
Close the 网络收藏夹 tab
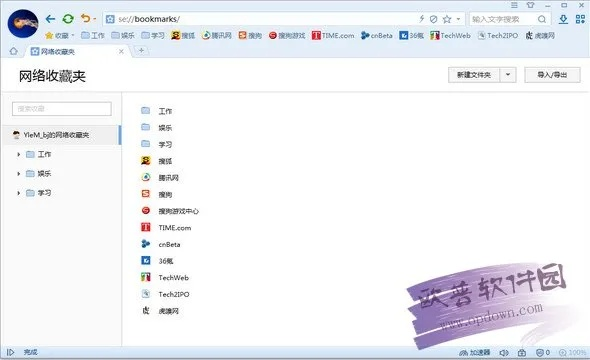[x=121, y=52]
